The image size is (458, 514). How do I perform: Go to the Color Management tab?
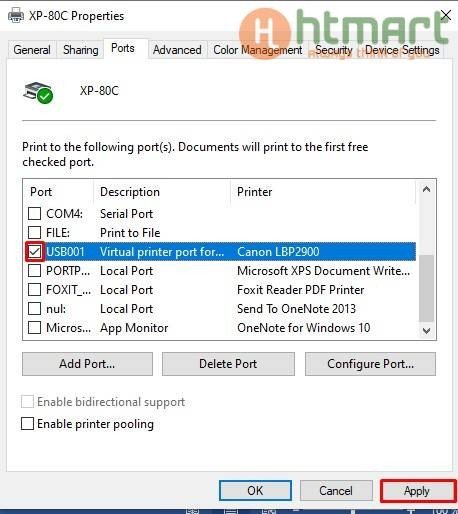click(257, 50)
